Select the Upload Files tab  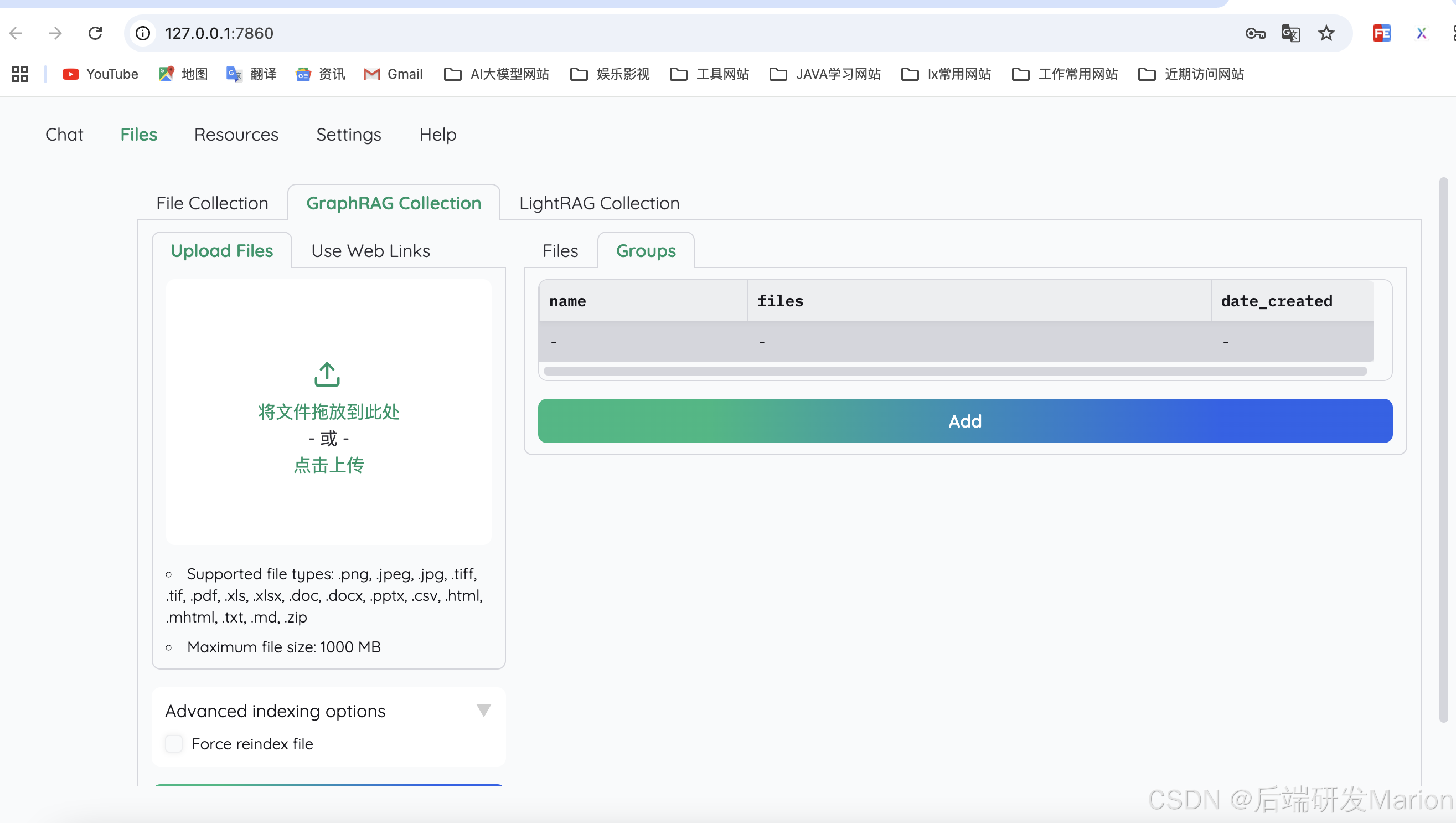pos(222,250)
